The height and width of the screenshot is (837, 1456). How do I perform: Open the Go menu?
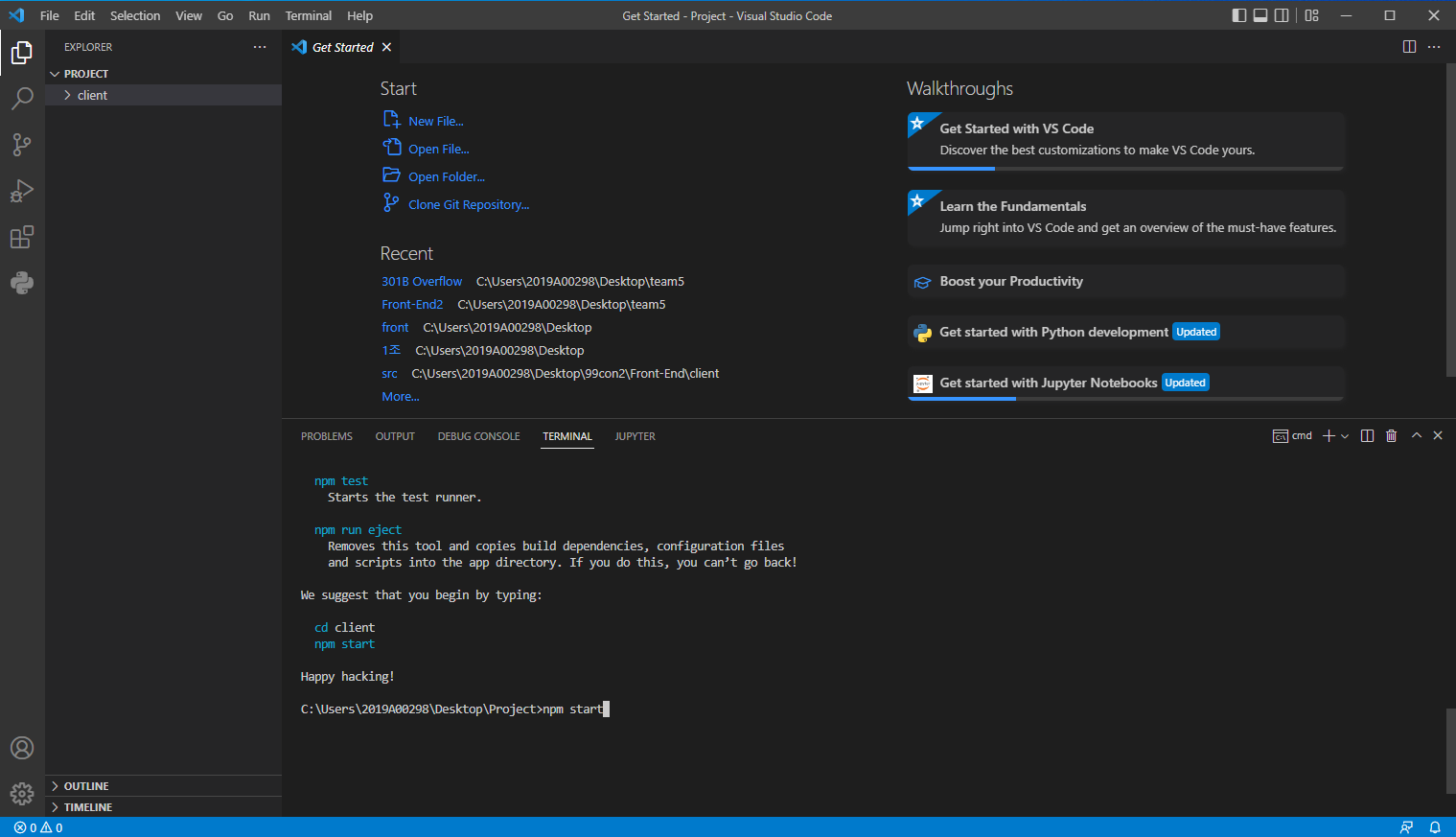[x=225, y=15]
